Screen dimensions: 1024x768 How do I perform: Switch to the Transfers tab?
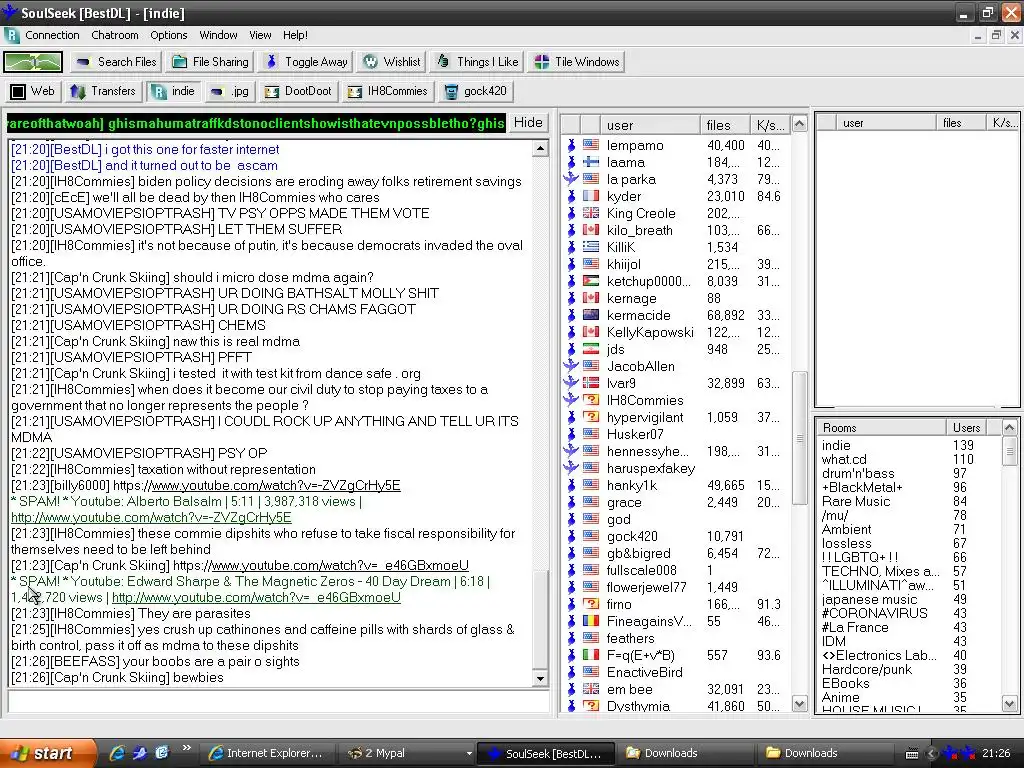103,91
